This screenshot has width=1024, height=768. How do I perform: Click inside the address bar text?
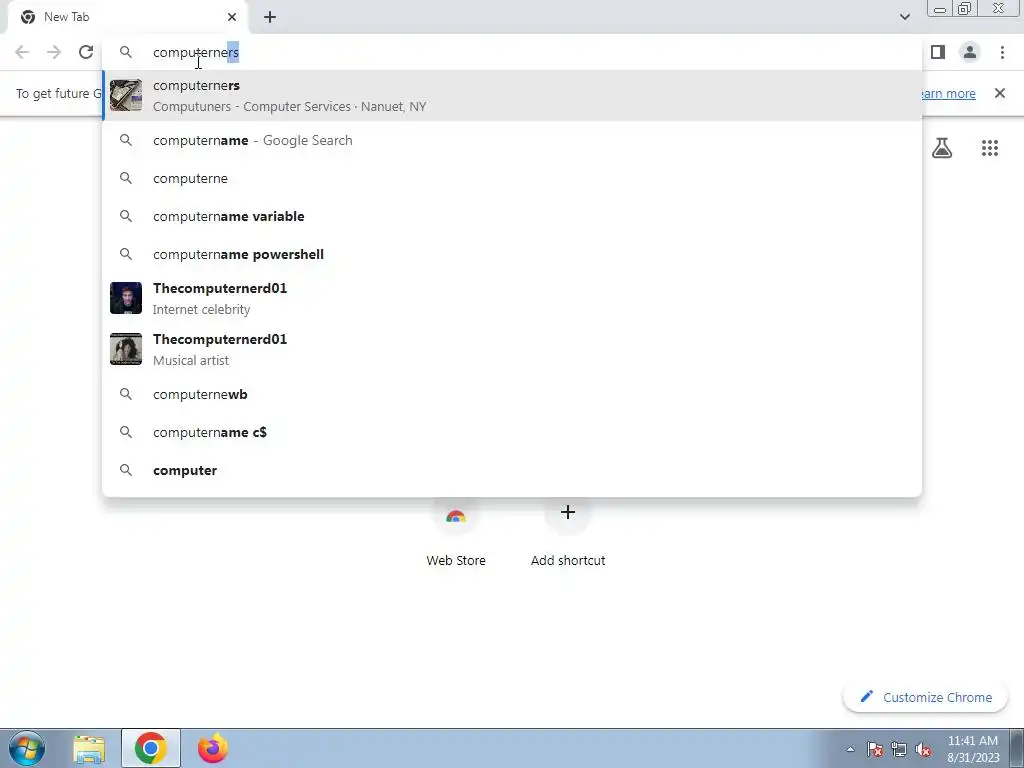(x=195, y=52)
